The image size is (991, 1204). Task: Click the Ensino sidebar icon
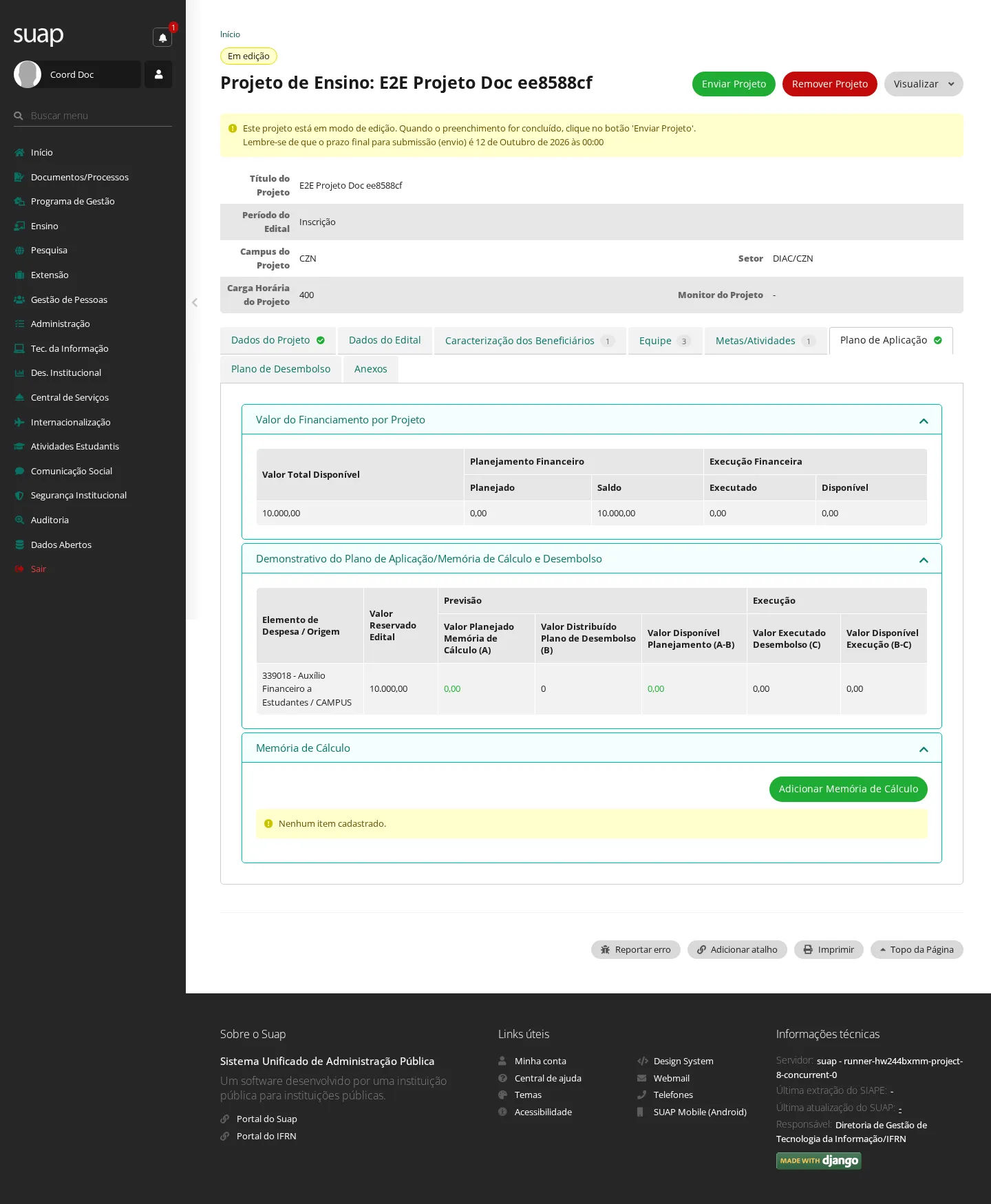(19, 226)
